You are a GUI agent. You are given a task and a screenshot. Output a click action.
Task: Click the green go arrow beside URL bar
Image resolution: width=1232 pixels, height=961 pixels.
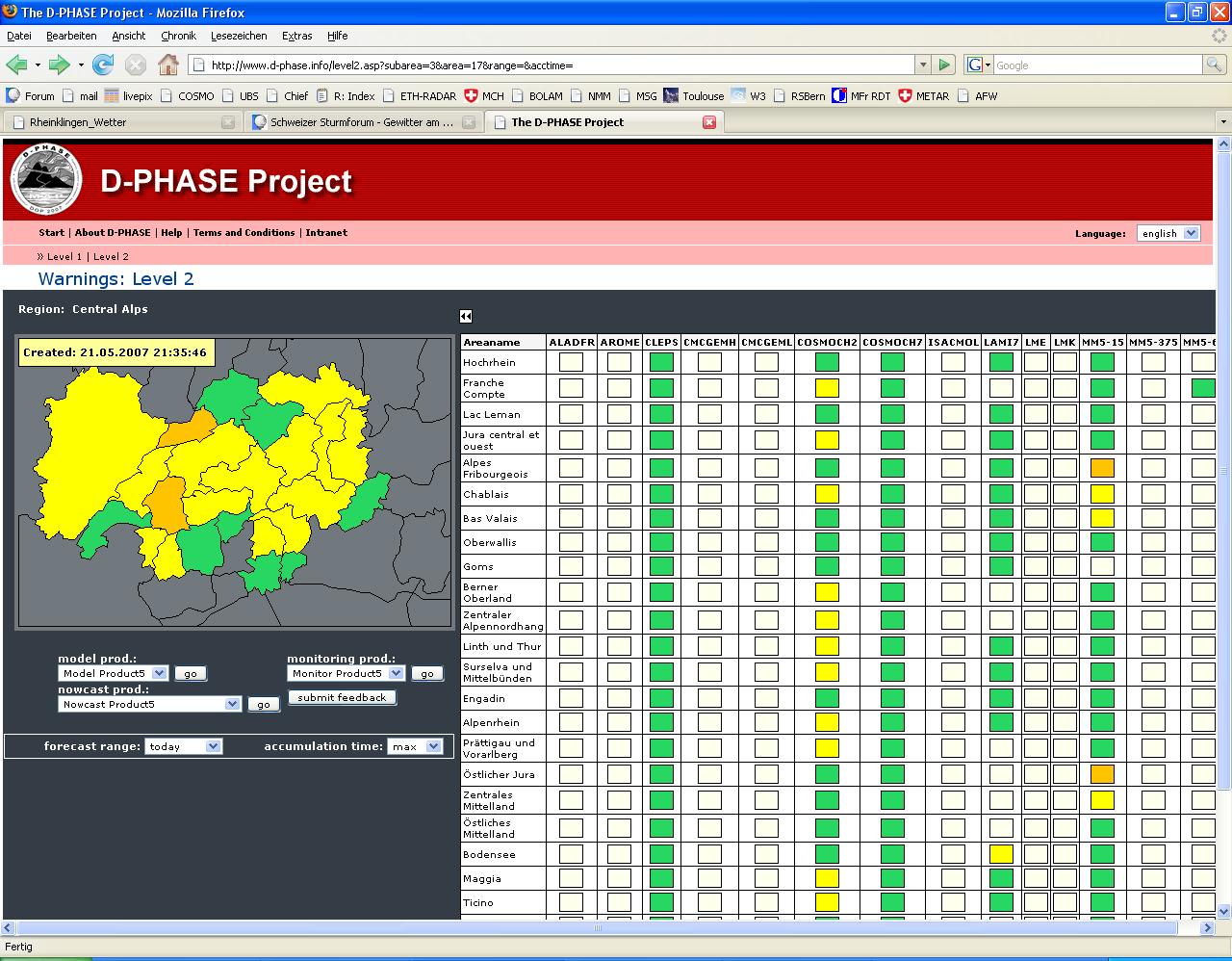(x=944, y=65)
